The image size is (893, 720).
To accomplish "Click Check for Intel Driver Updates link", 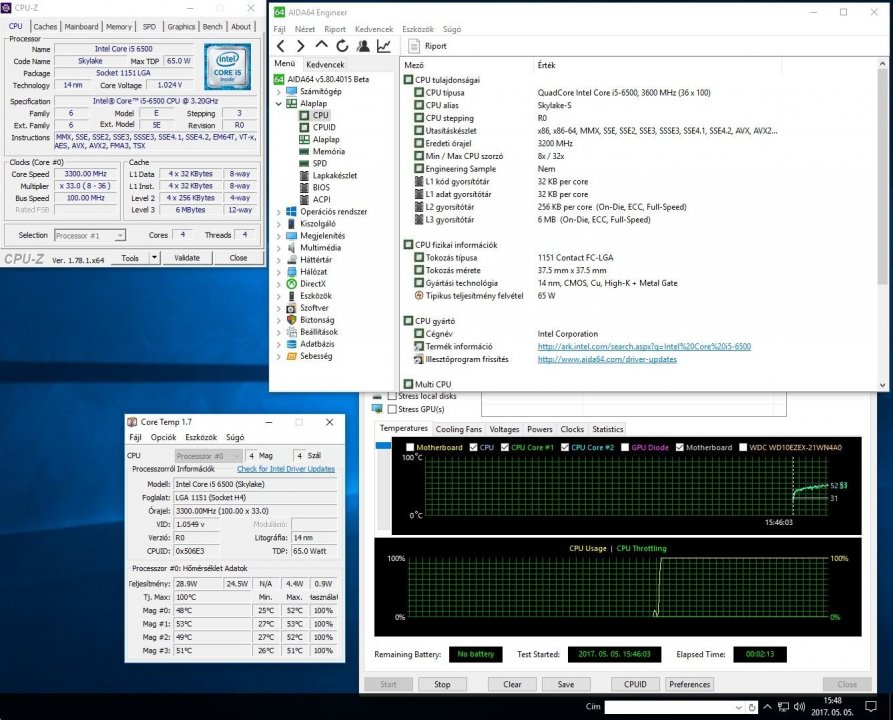I will [x=286, y=469].
